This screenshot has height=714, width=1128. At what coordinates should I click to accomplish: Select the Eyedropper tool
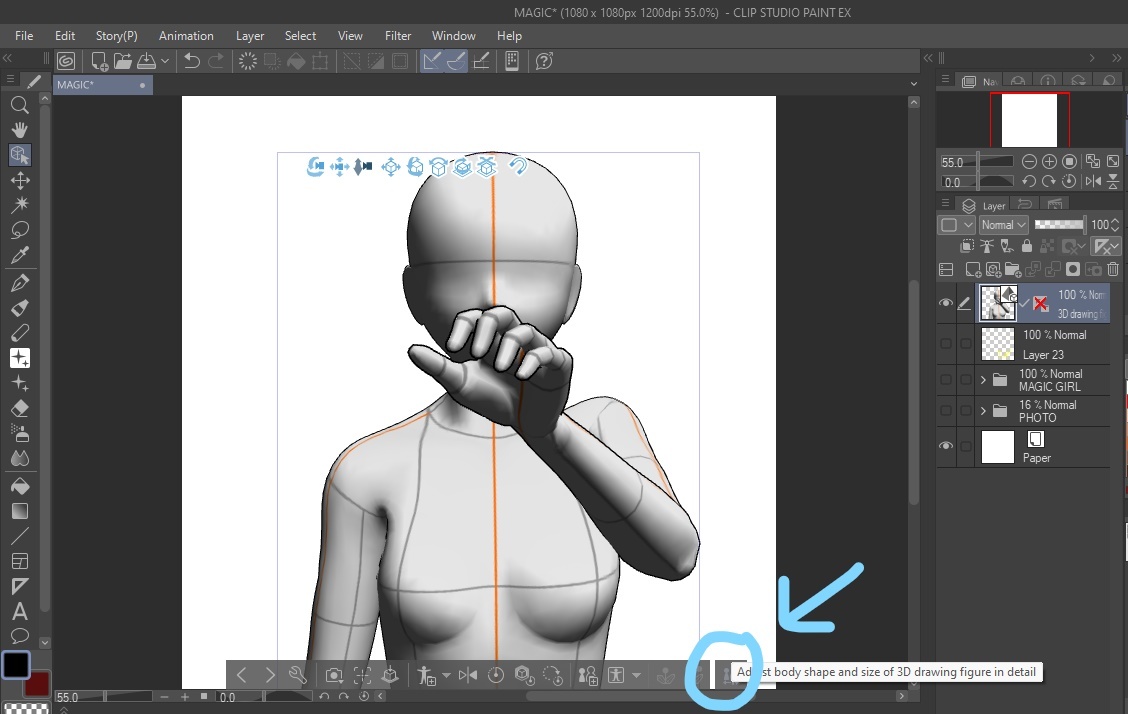tap(19, 256)
